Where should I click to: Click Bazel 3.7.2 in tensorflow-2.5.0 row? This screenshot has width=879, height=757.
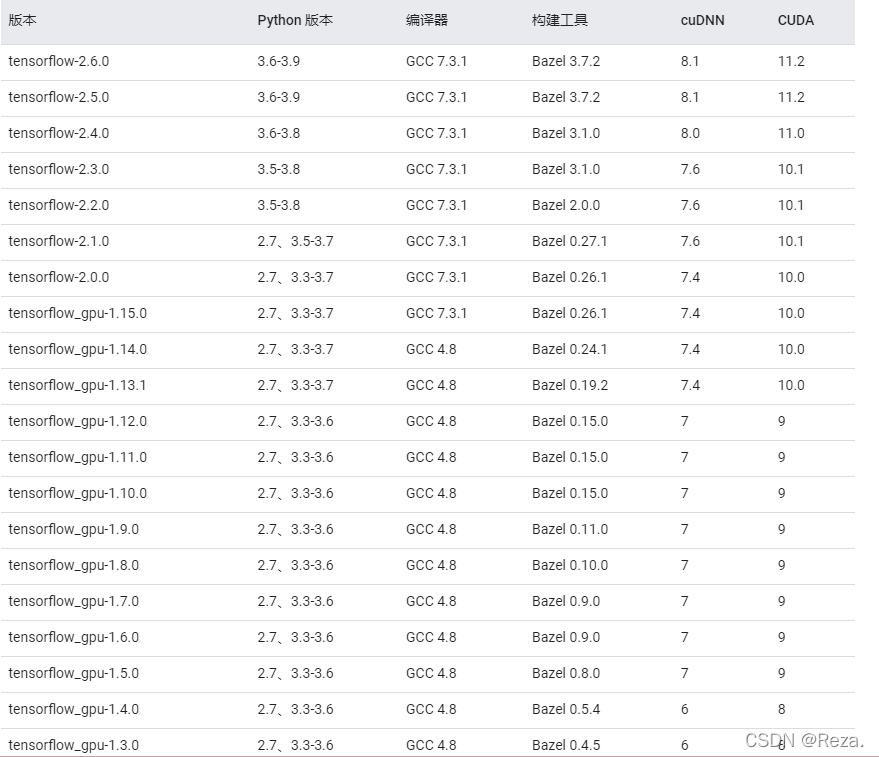[x=566, y=97]
